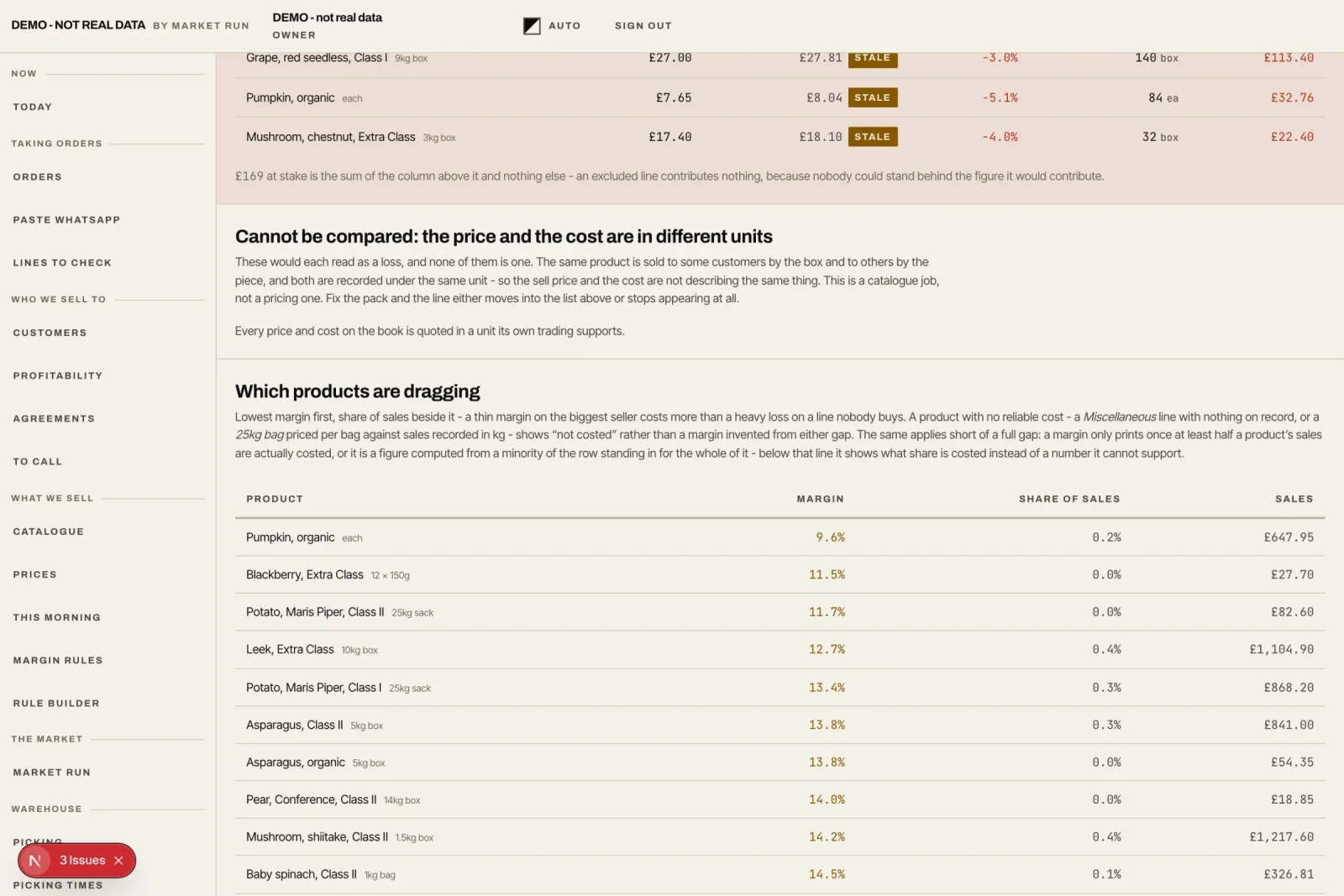Image resolution: width=1344 pixels, height=896 pixels.
Task: Select Pear, Conference, Class II row
Action: click(780, 799)
